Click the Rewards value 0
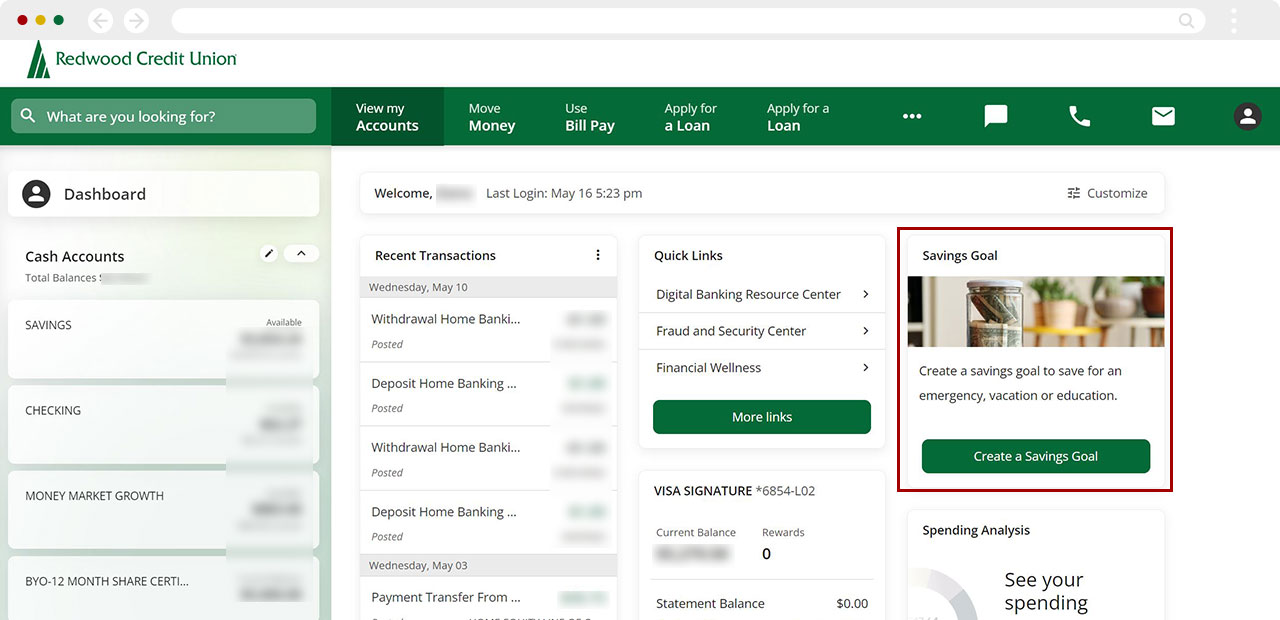 tap(766, 554)
